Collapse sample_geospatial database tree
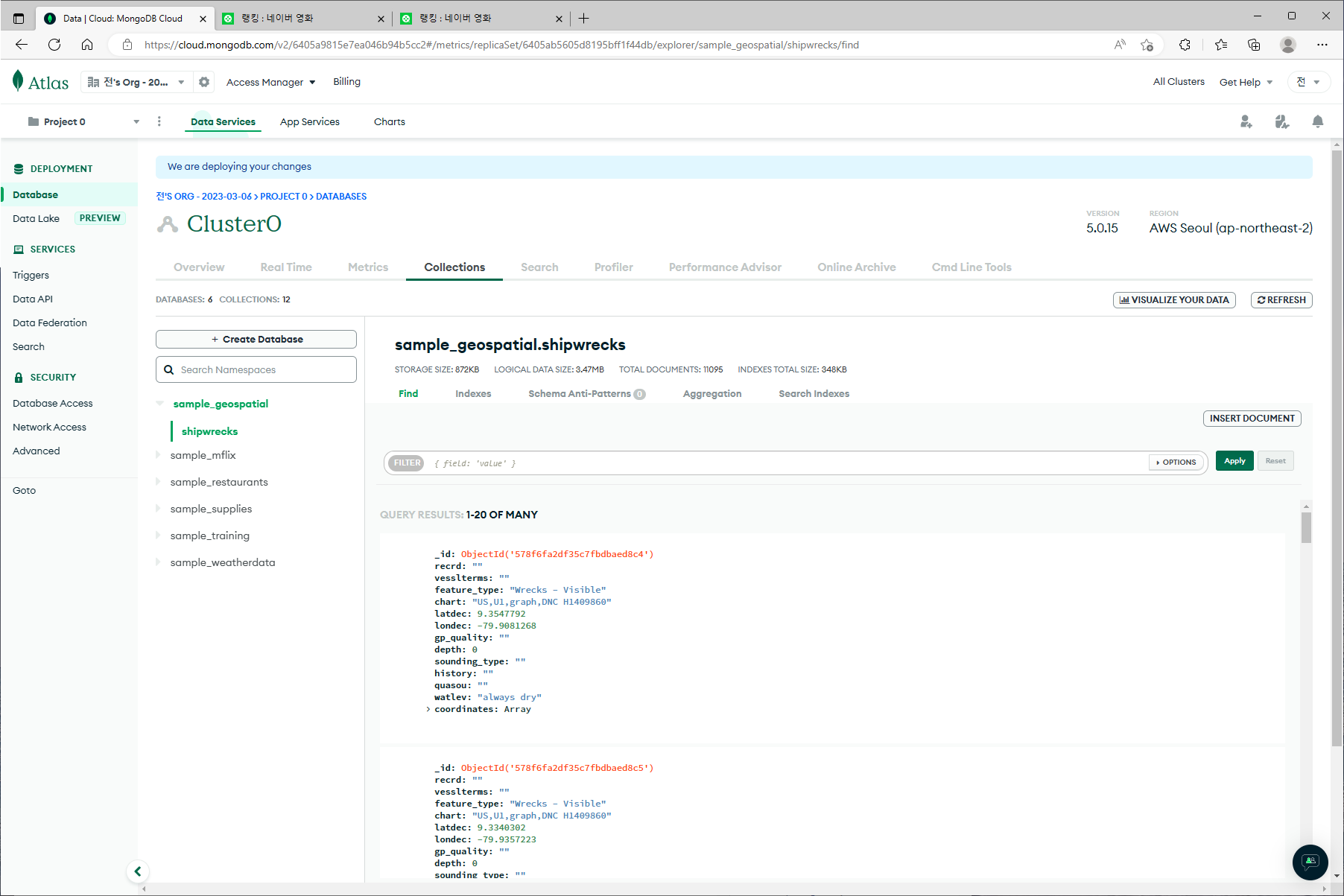 tap(159, 404)
